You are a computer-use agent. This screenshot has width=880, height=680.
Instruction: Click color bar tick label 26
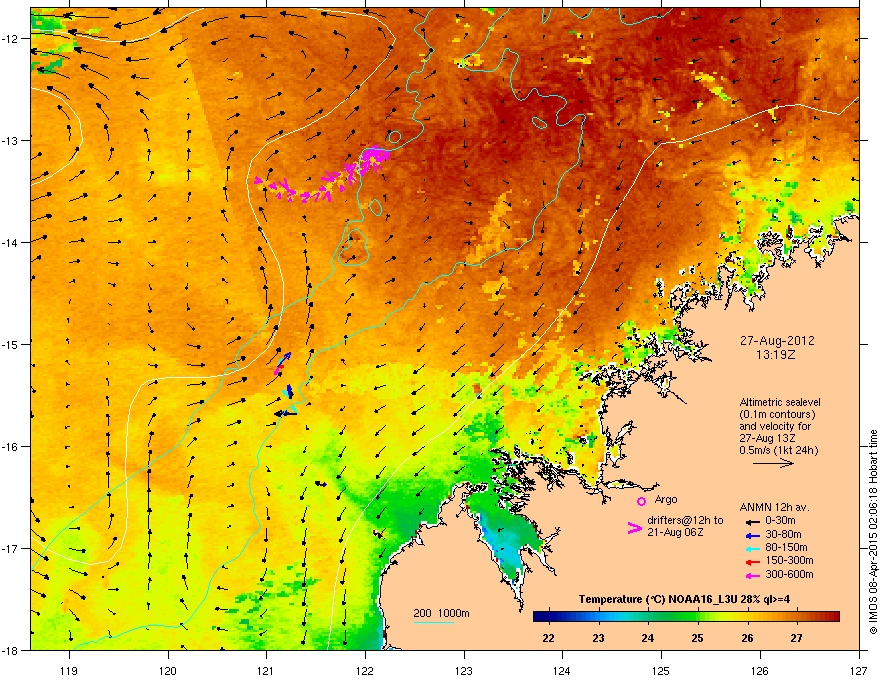point(747,638)
